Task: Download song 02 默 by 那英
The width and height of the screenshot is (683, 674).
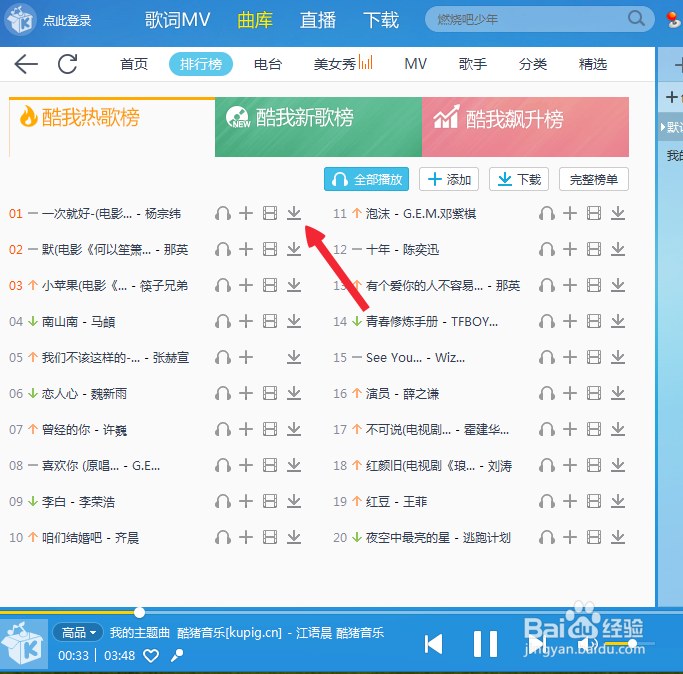Action: (294, 249)
